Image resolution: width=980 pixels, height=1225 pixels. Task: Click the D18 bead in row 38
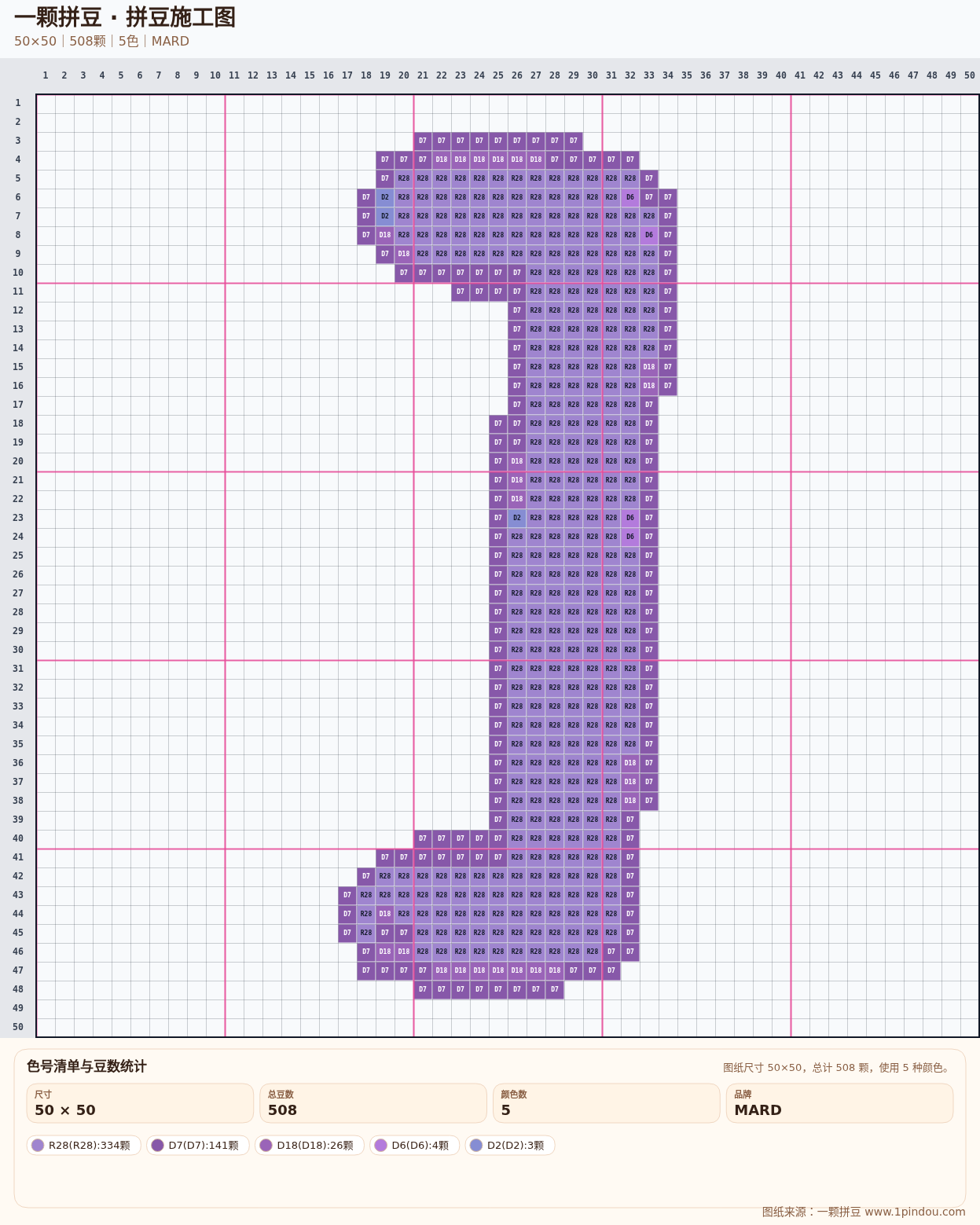tap(630, 801)
